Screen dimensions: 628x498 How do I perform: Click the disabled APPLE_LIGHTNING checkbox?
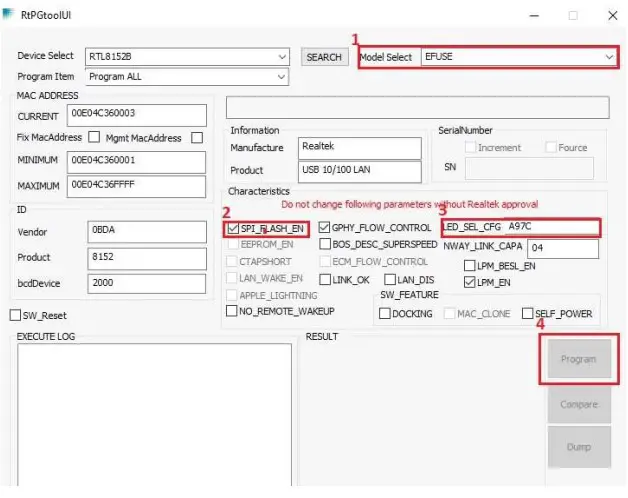pos(232,295)
